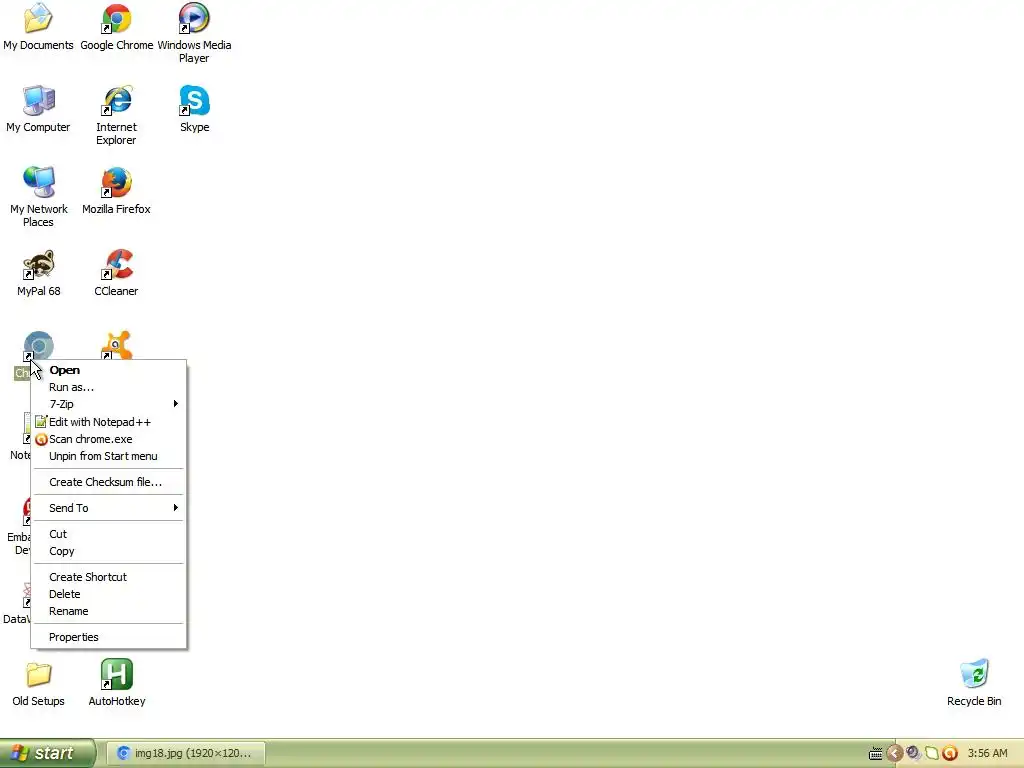Select the Skype desktop shortcut
Image resolution: width=1024 pixels, height=768 pixels.
click(194, 109)
